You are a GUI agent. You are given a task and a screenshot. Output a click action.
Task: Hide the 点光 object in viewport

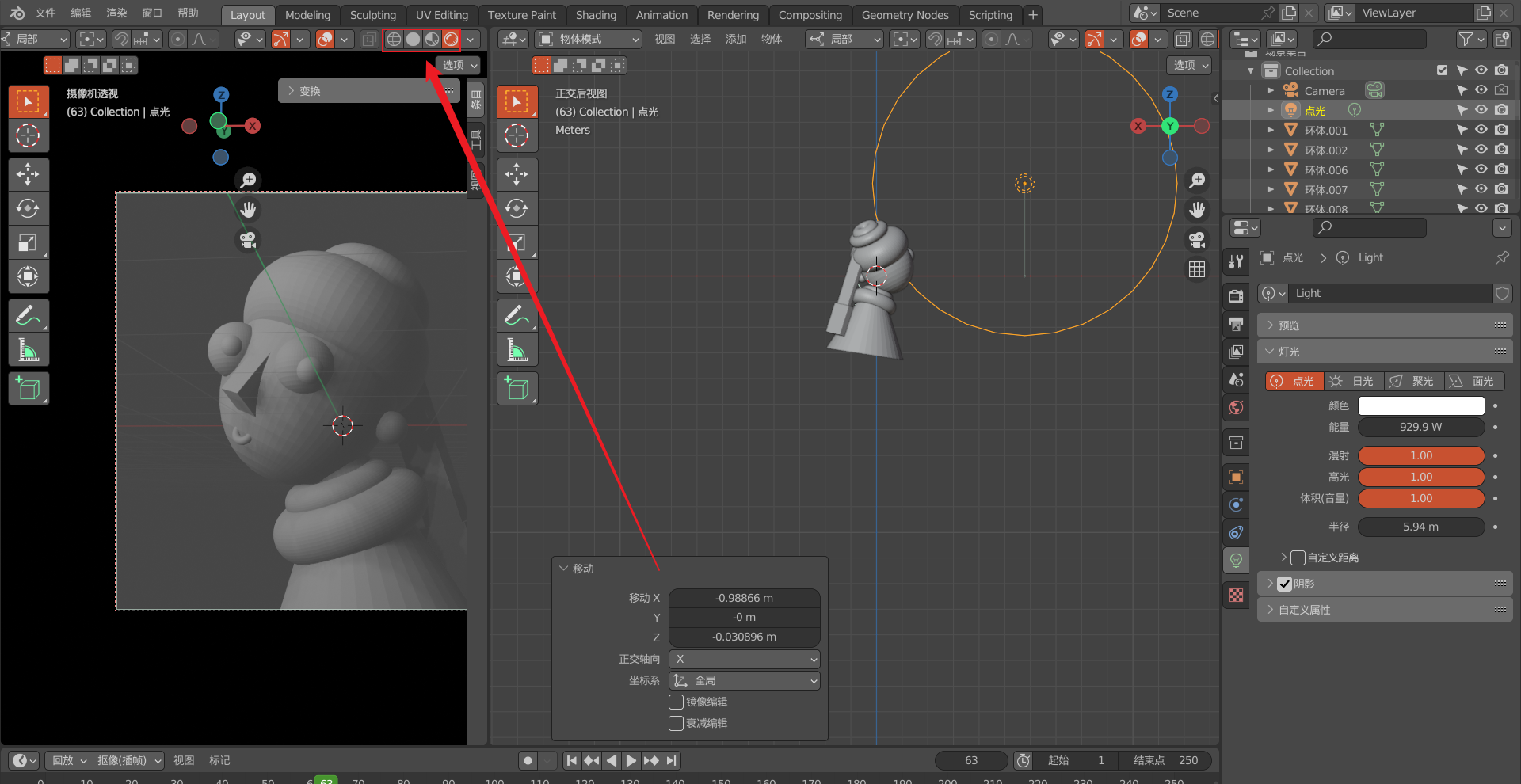point(1481,110)
